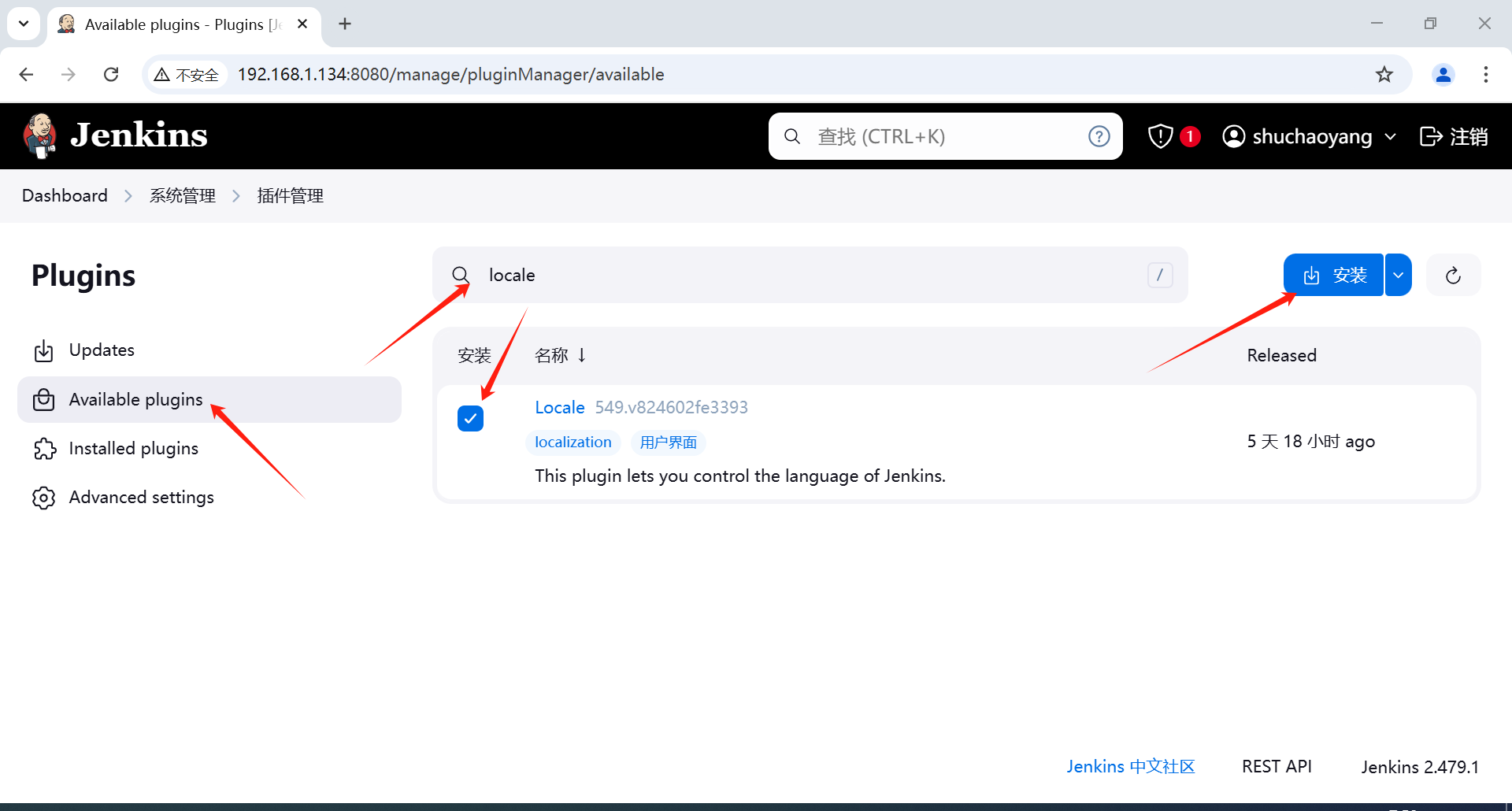
Task: Click the Jenkins title text in the header
Action: pyautogui.click(x=139, y=135)
